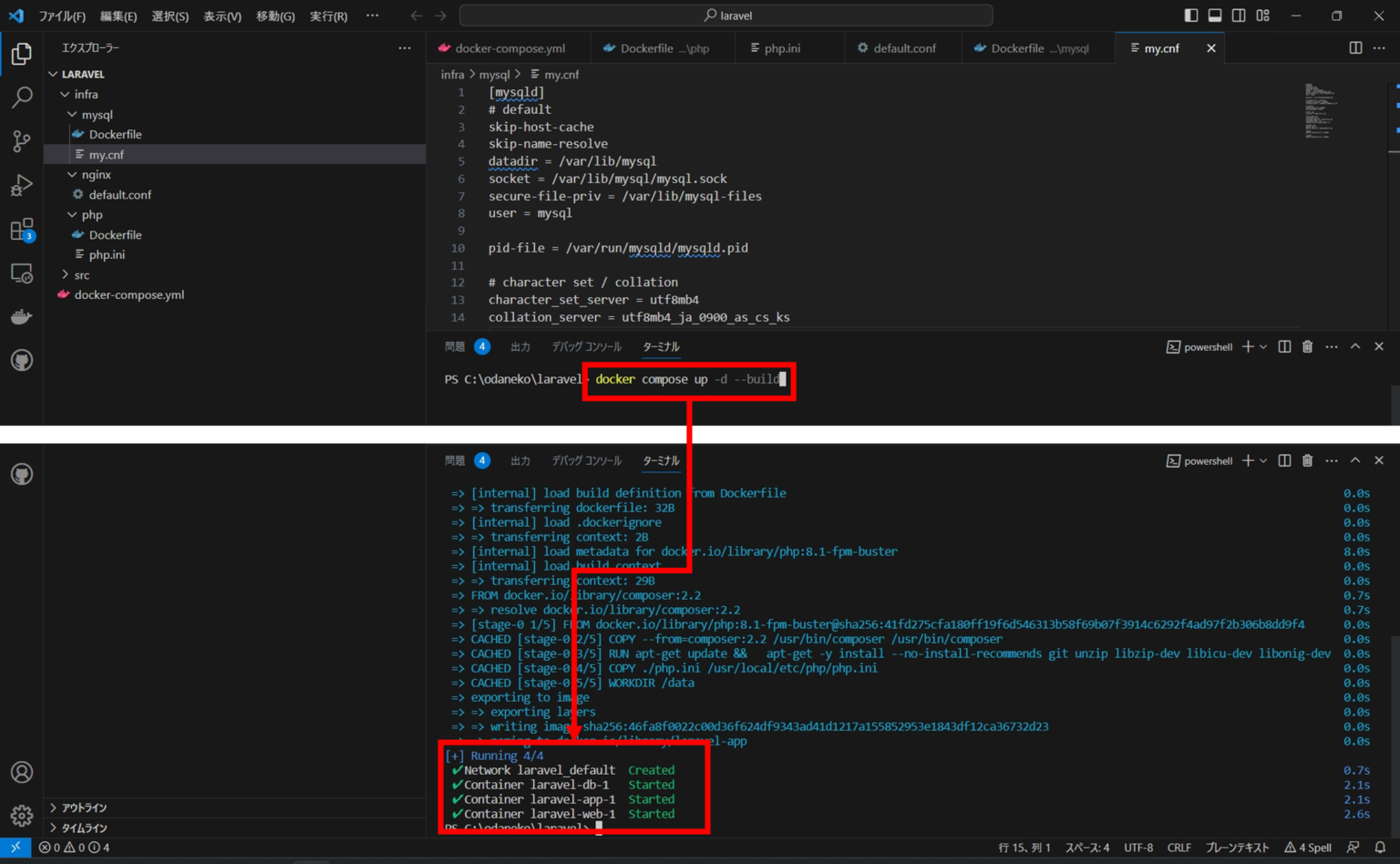Screen dimensions: 1400x864
Task: Toggle the secondary sidebar
Action: pyautogui.click(x=1238, y=15)
